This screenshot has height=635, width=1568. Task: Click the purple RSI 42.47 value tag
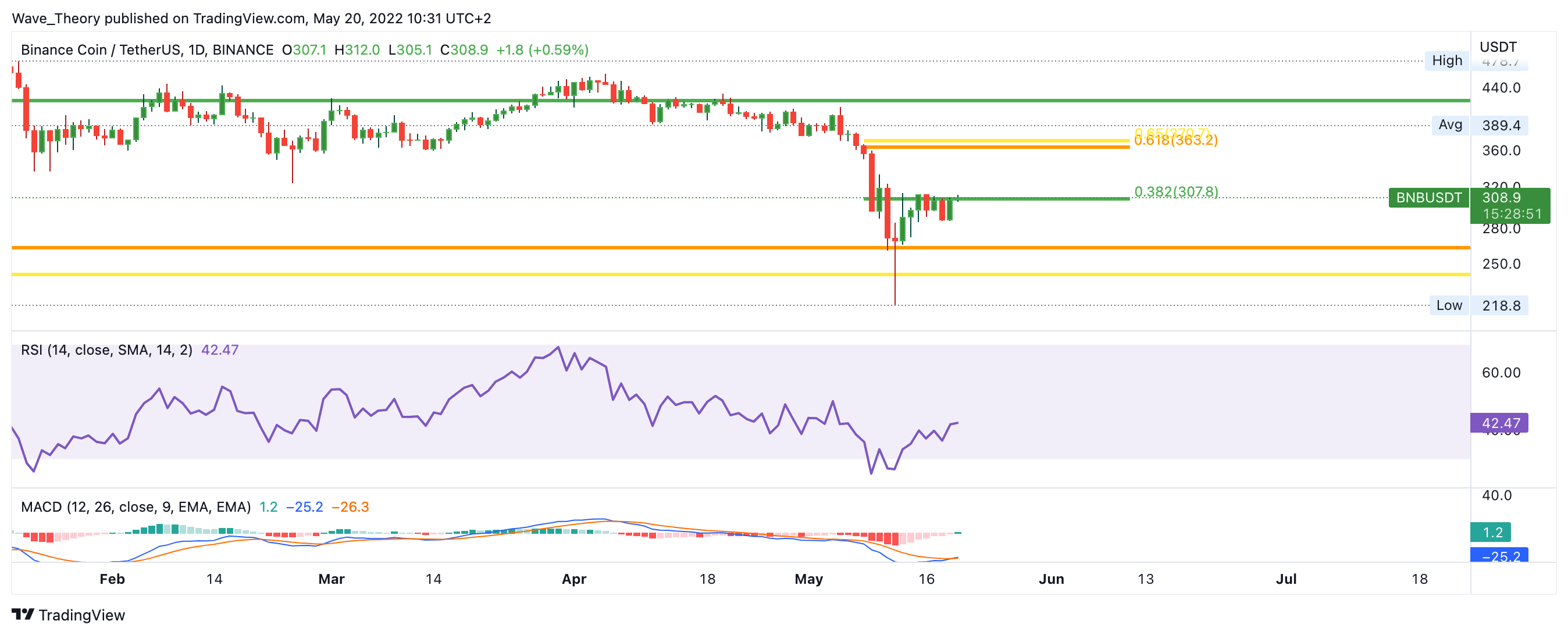(x=1499, y=423)
